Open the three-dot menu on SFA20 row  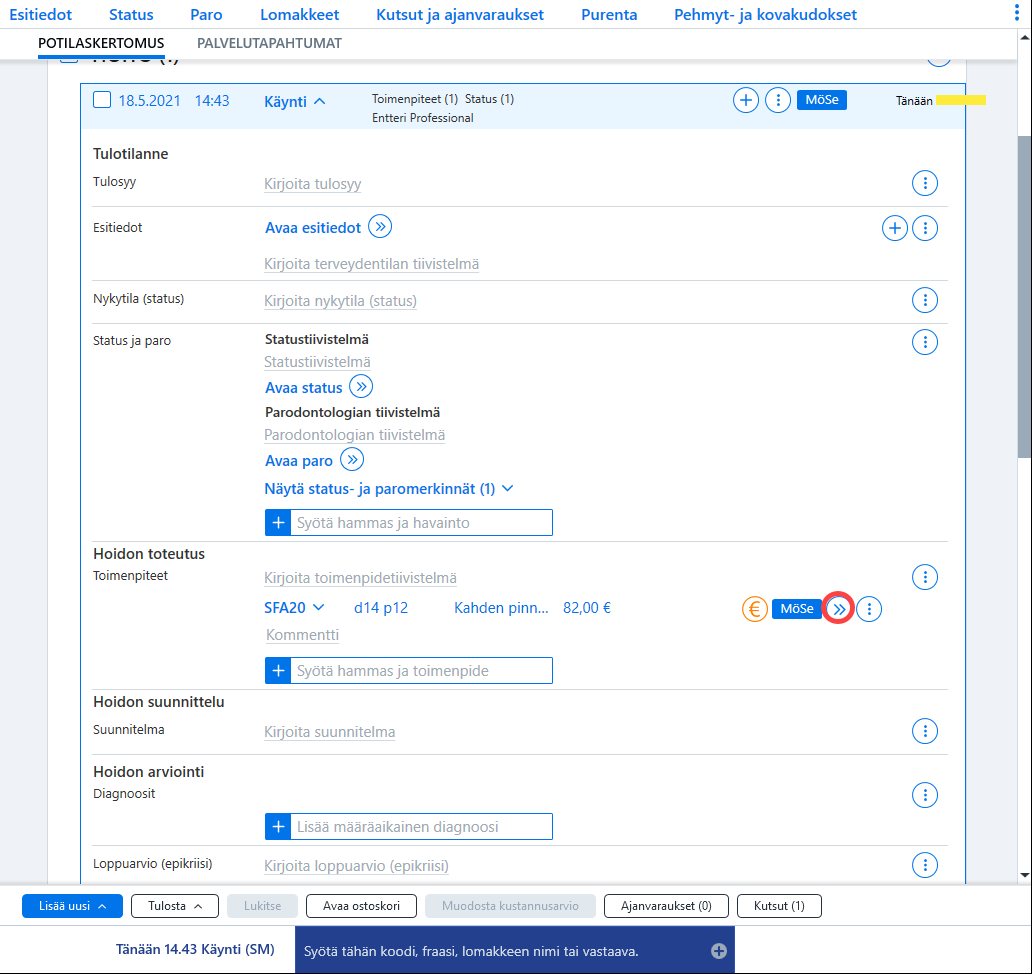pos(869,609)
